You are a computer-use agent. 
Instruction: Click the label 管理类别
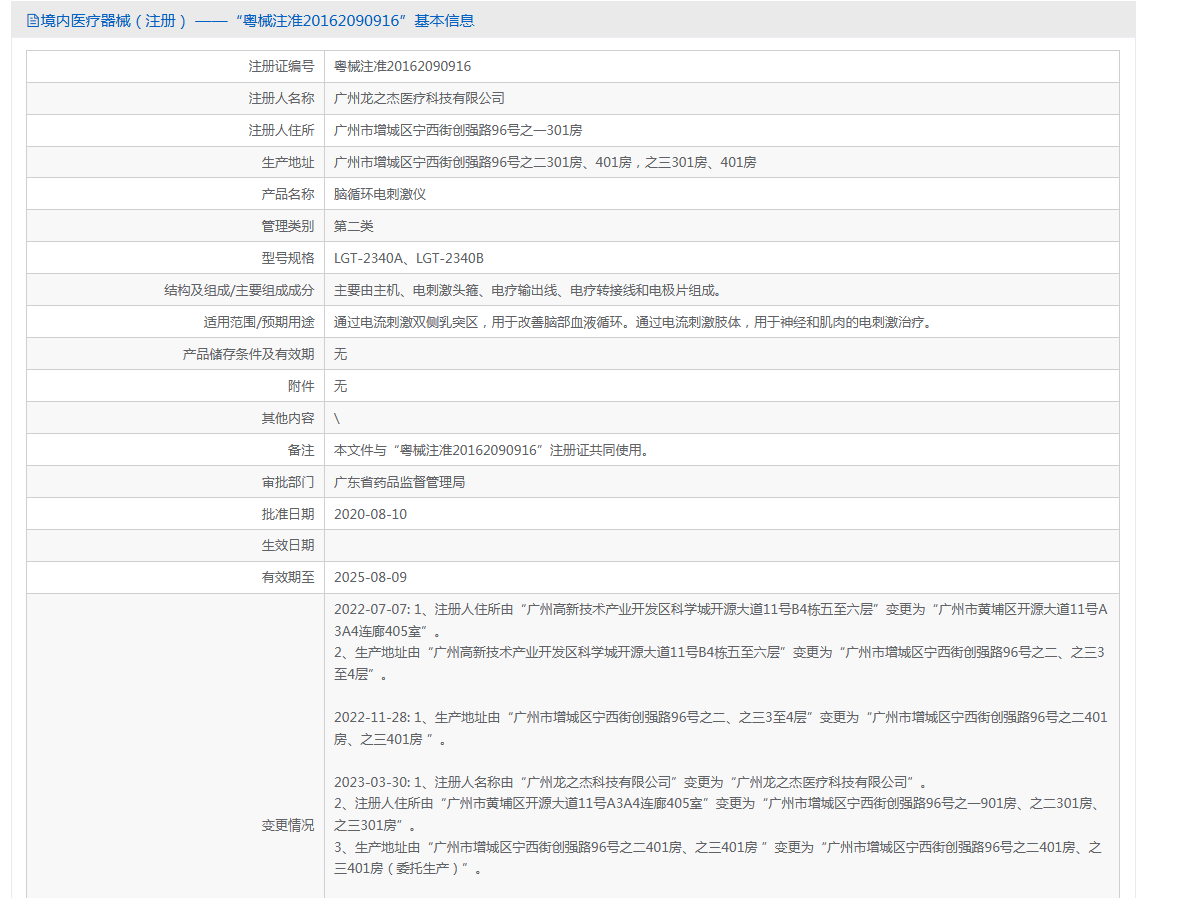287,227
